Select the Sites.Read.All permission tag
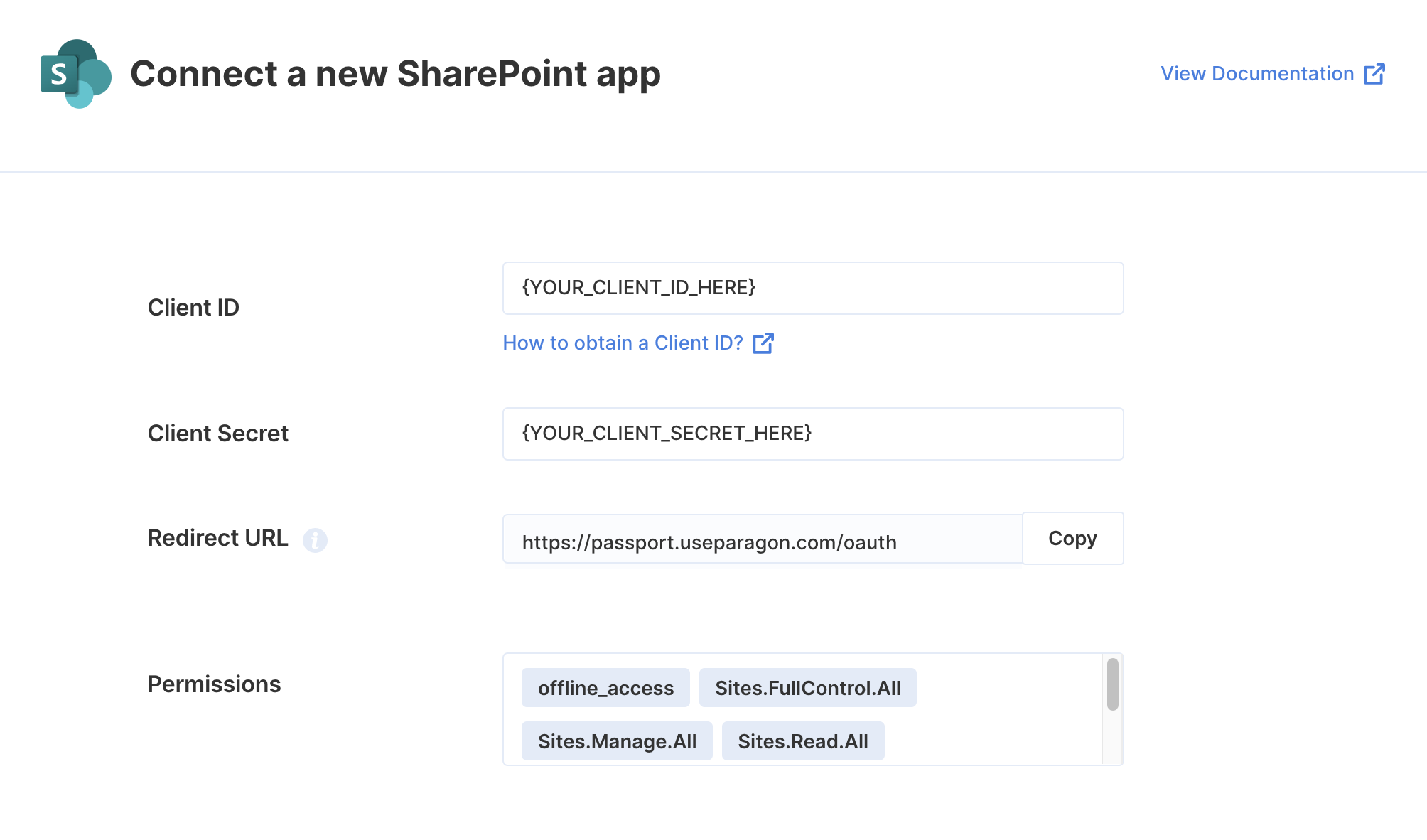 click(x=803, y=741)
